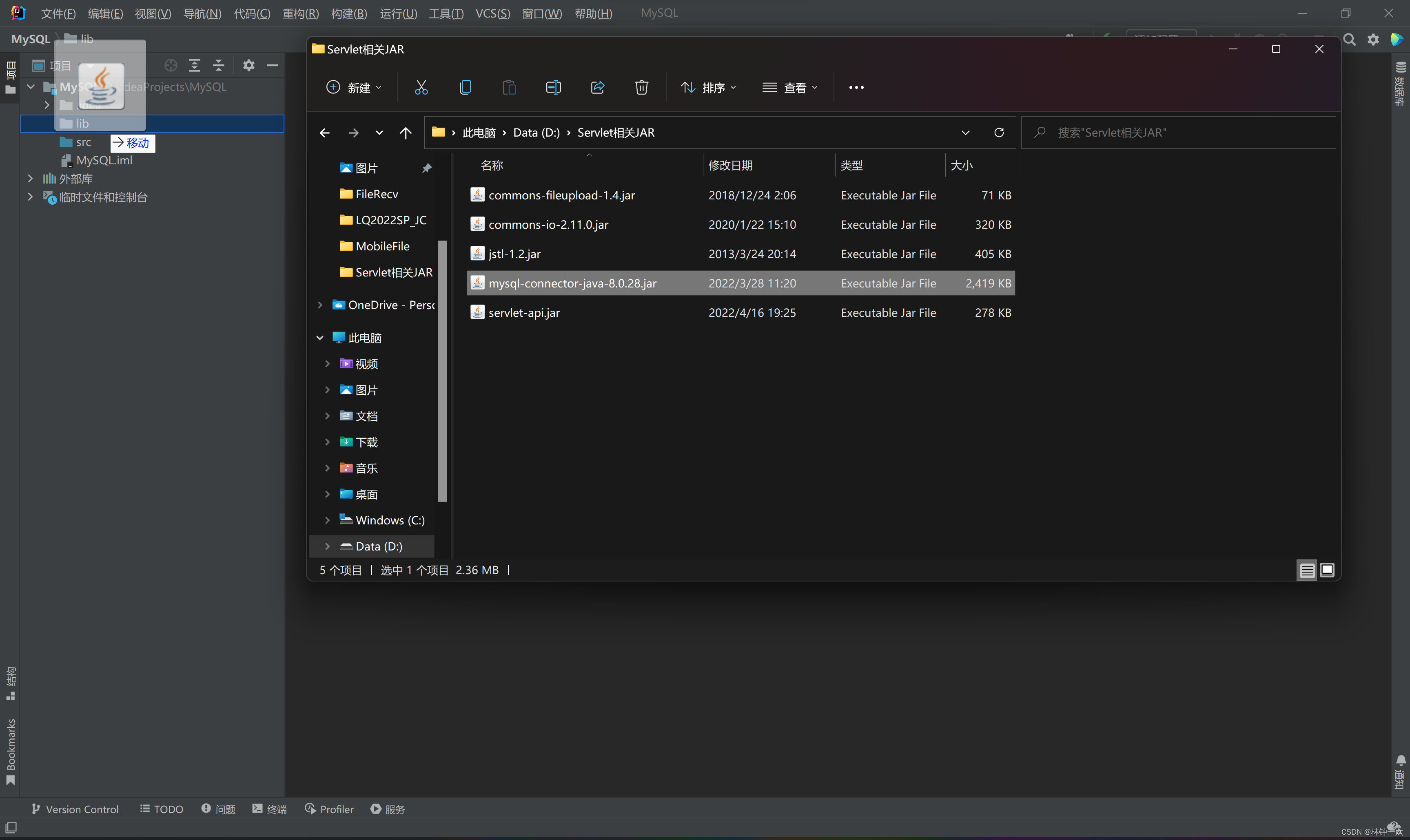Open the 排序 sort dropdown
The image size is (1410, 840).
click(x=709, y=87)
